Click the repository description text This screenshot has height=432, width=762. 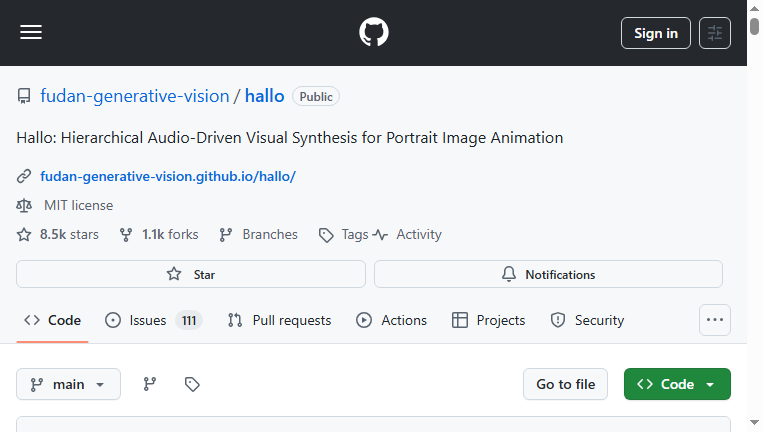[x=290, y=138]
